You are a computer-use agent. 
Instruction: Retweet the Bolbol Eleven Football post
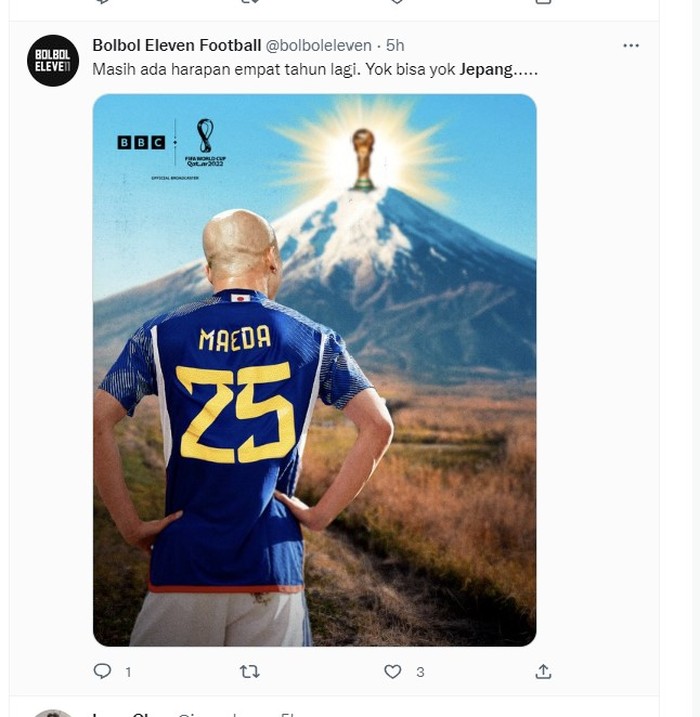pyautogui.click(x=250, y=671)
